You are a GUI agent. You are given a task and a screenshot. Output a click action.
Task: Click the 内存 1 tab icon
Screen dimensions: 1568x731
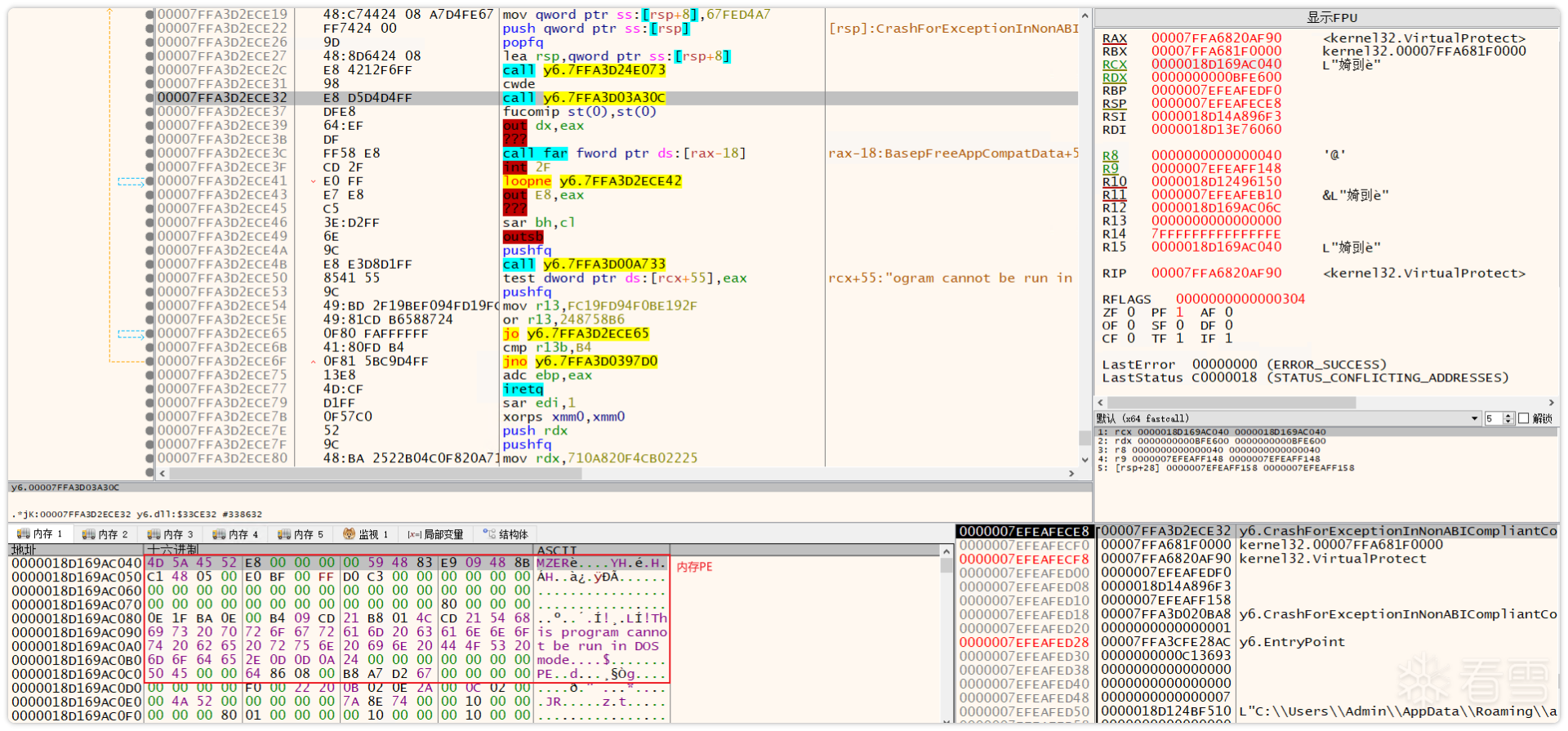point(23,534)
